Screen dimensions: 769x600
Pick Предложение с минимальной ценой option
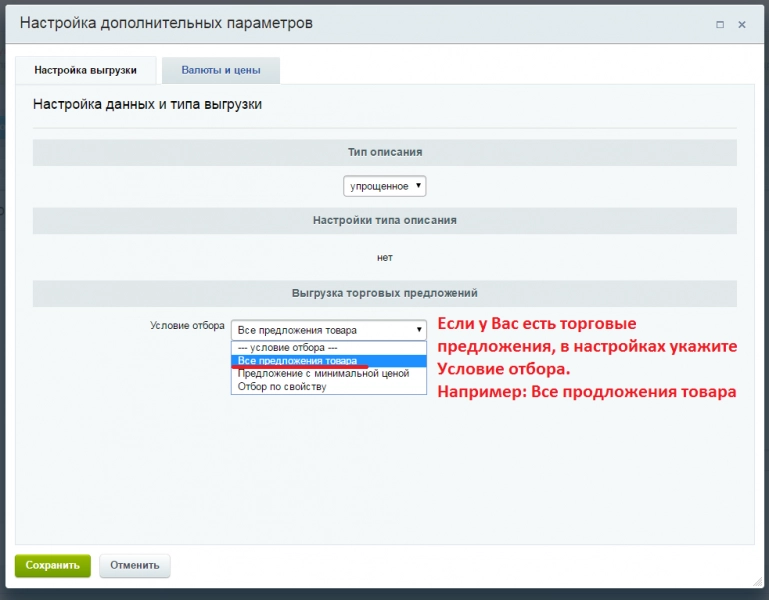coord(329,373)
